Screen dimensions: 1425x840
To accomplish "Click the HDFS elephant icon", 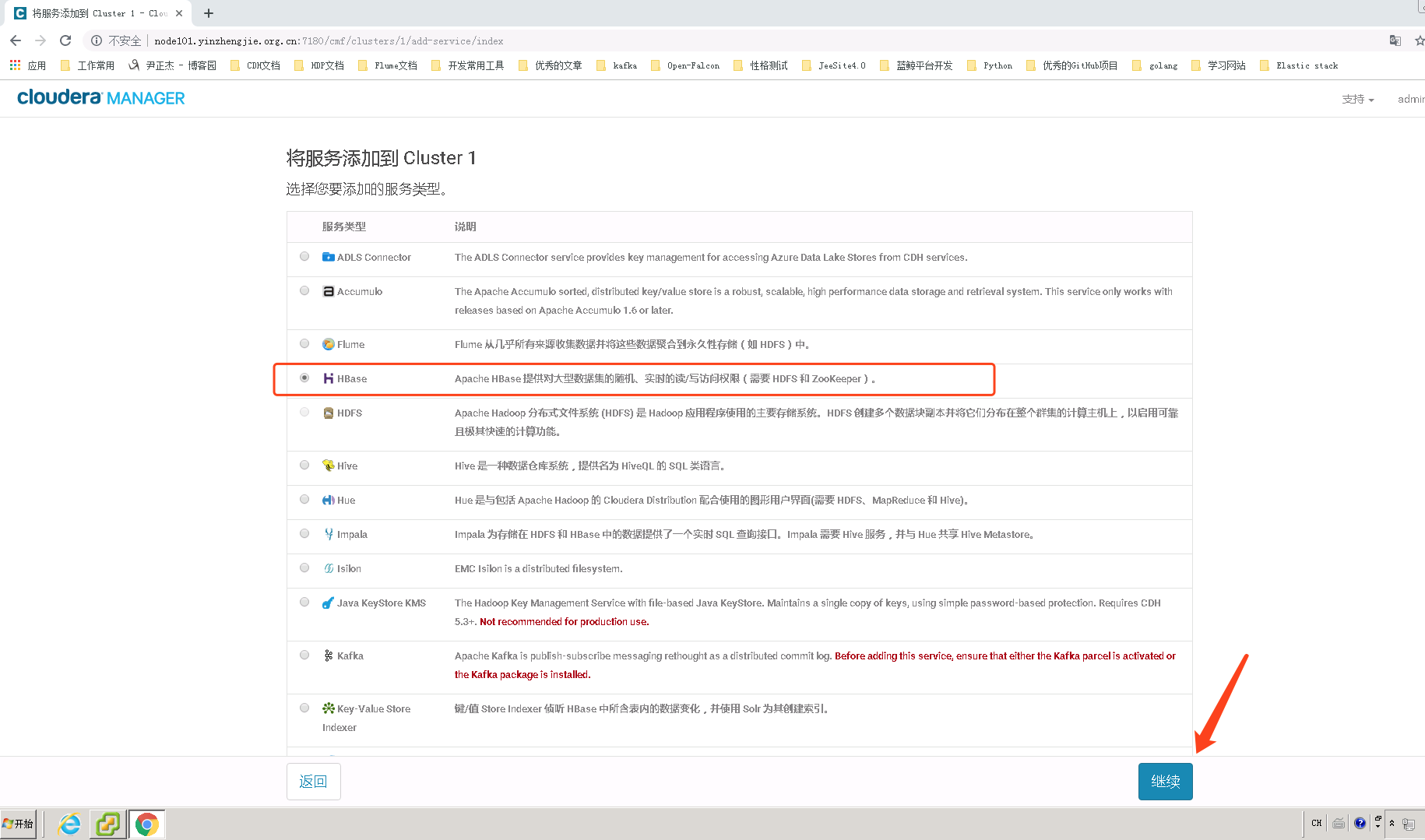I will 328,413.
